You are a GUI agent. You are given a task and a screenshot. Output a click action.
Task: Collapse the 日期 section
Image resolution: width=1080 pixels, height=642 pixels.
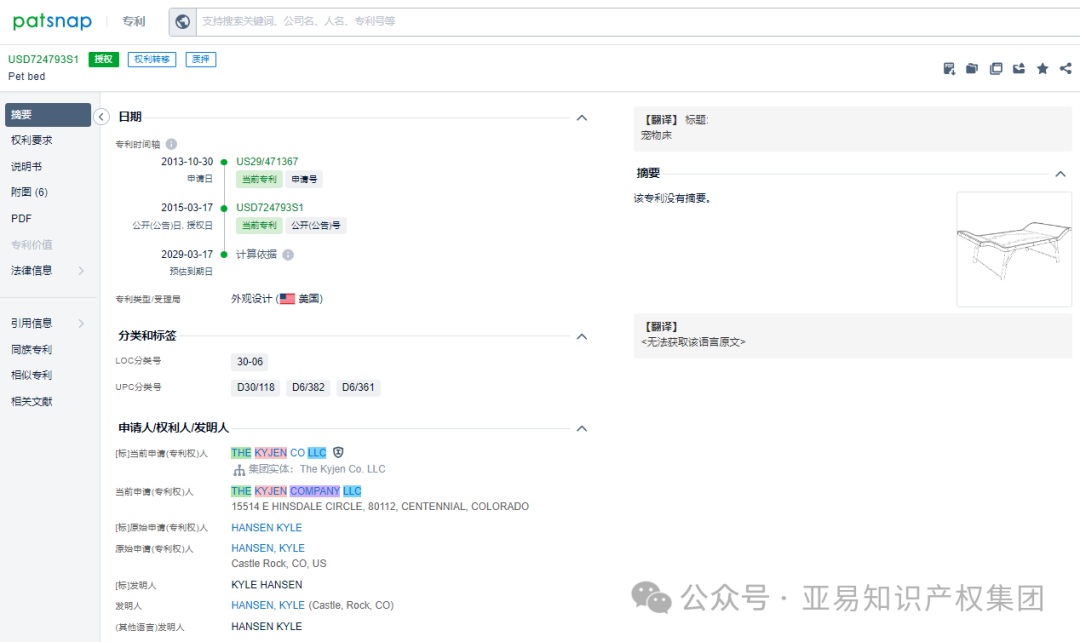[582, 118]
